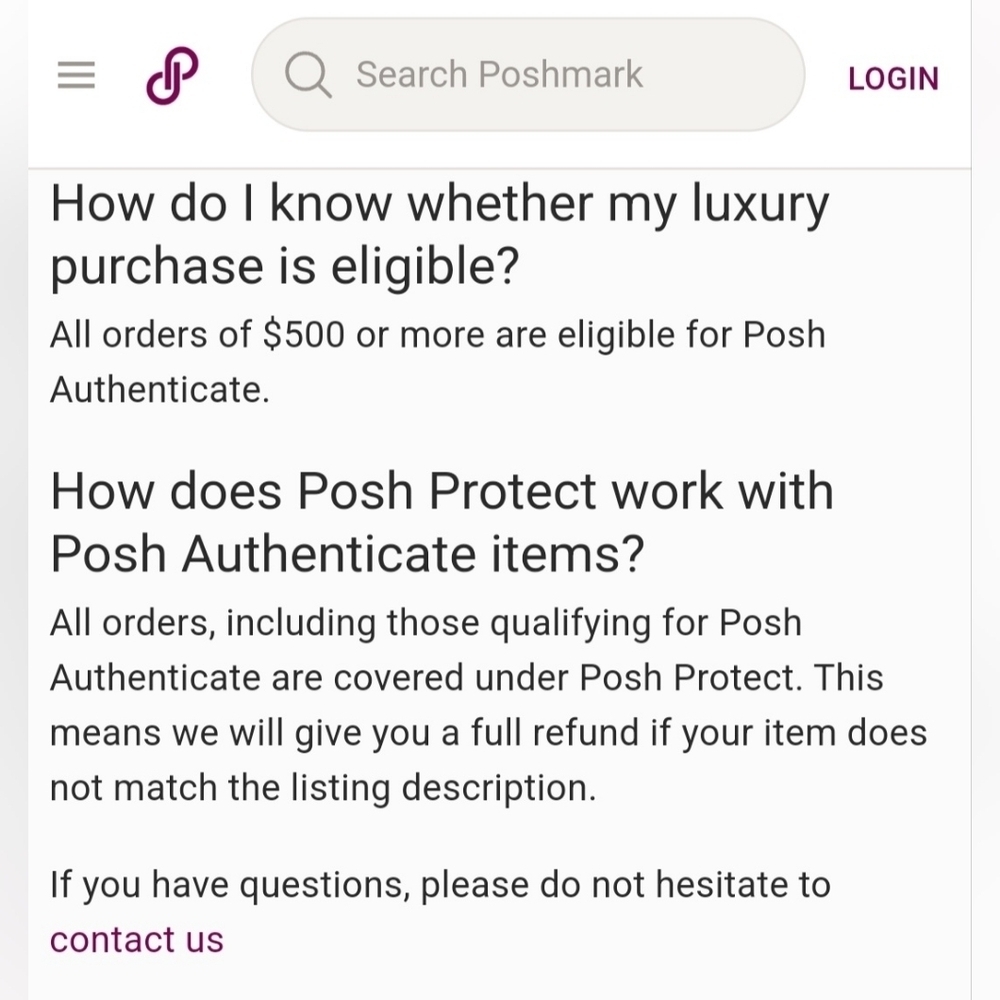Go to Poshmark home via logo

pyautogui.click(x=172, y=75)
